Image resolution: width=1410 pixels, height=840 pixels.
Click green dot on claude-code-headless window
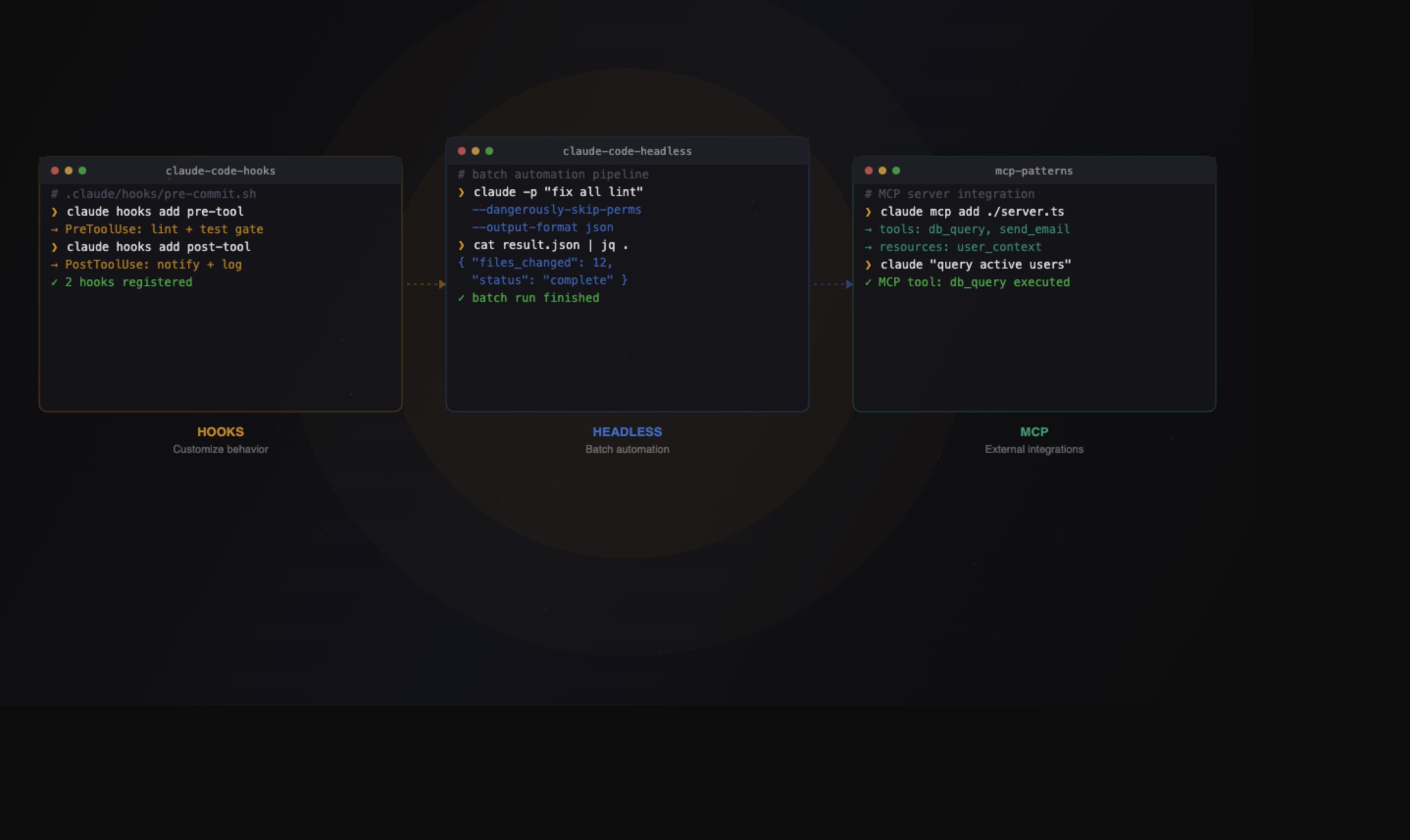click(x=489, y=150)
